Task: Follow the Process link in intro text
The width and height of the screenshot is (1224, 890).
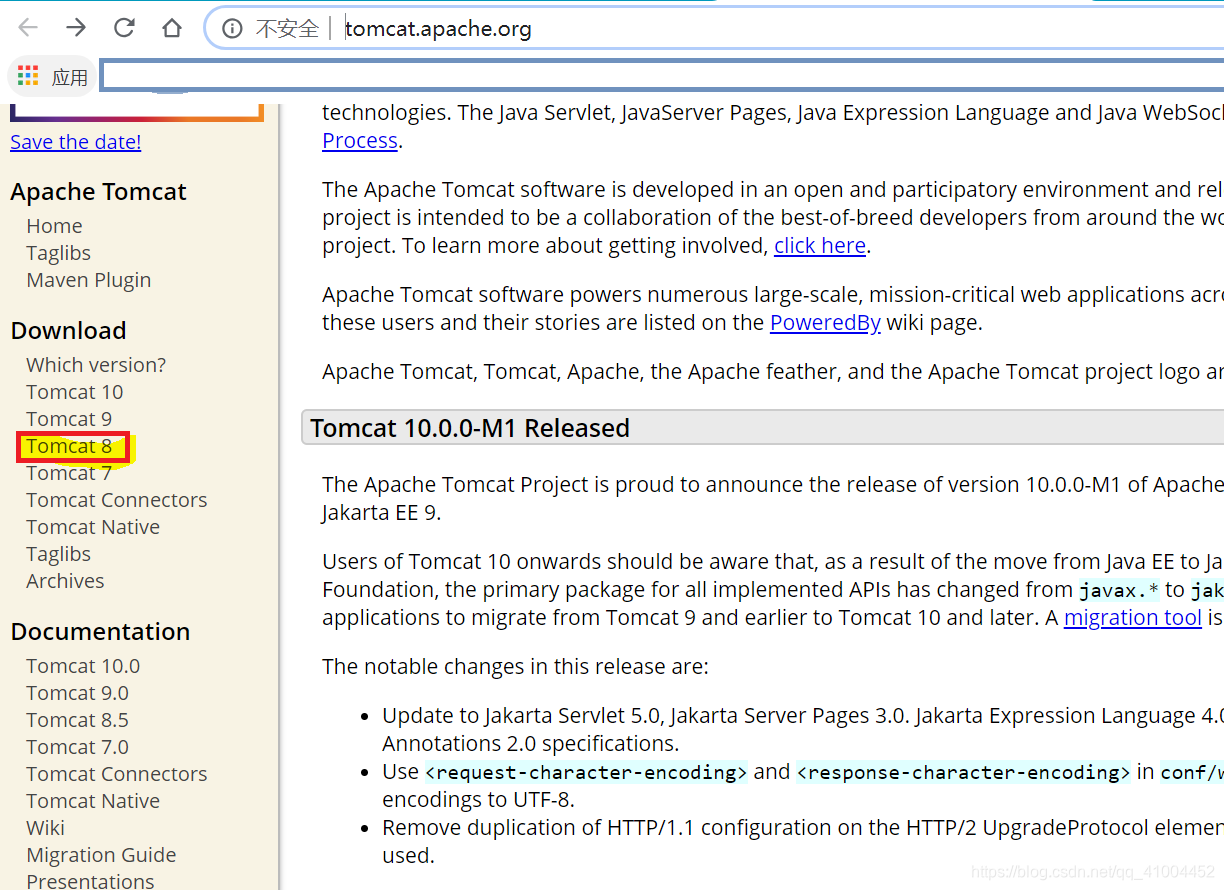Action: [360, 141]
